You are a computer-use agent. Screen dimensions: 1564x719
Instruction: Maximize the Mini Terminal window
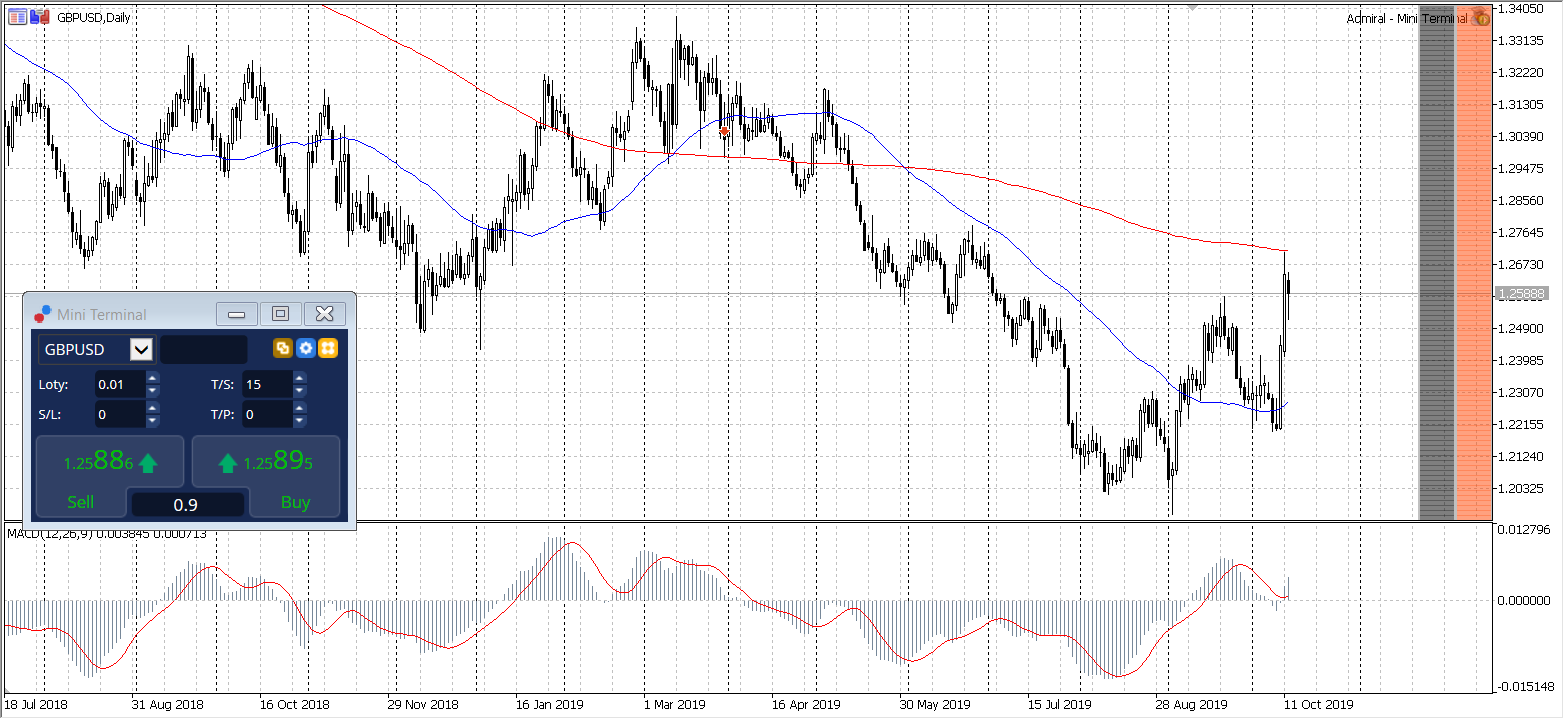pos(281,314)
